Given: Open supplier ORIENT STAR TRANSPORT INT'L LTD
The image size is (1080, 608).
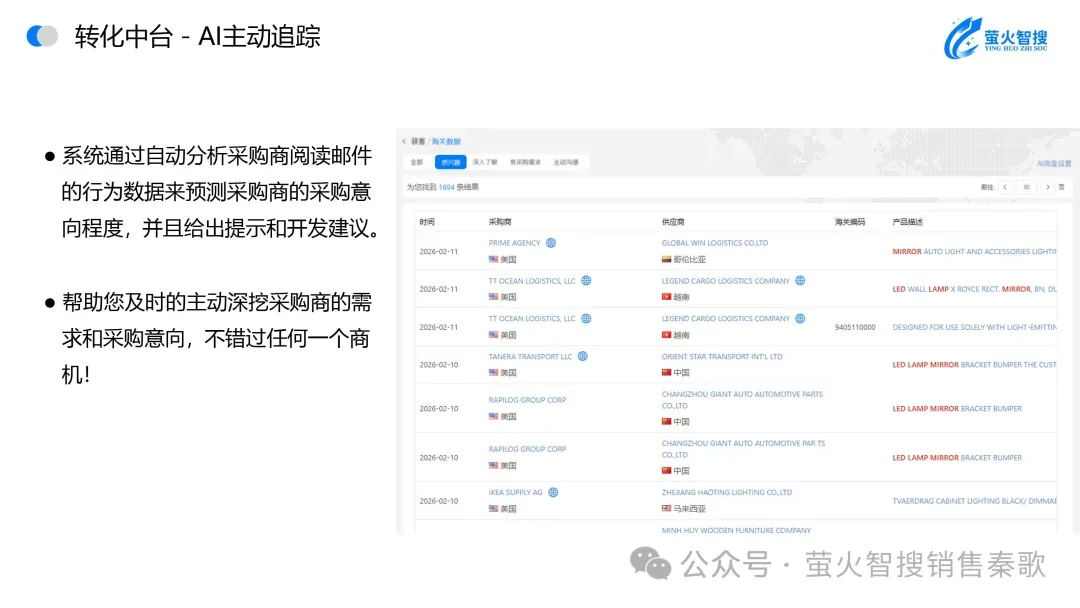Looking at the screenshot, I should [x=722, y=357].
